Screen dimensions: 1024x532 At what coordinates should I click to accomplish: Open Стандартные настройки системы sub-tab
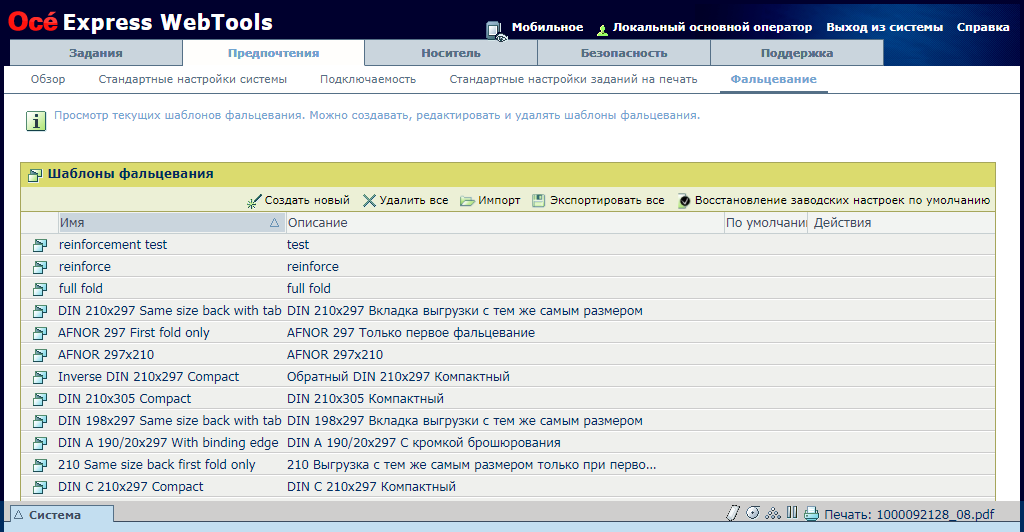(193, 79)
